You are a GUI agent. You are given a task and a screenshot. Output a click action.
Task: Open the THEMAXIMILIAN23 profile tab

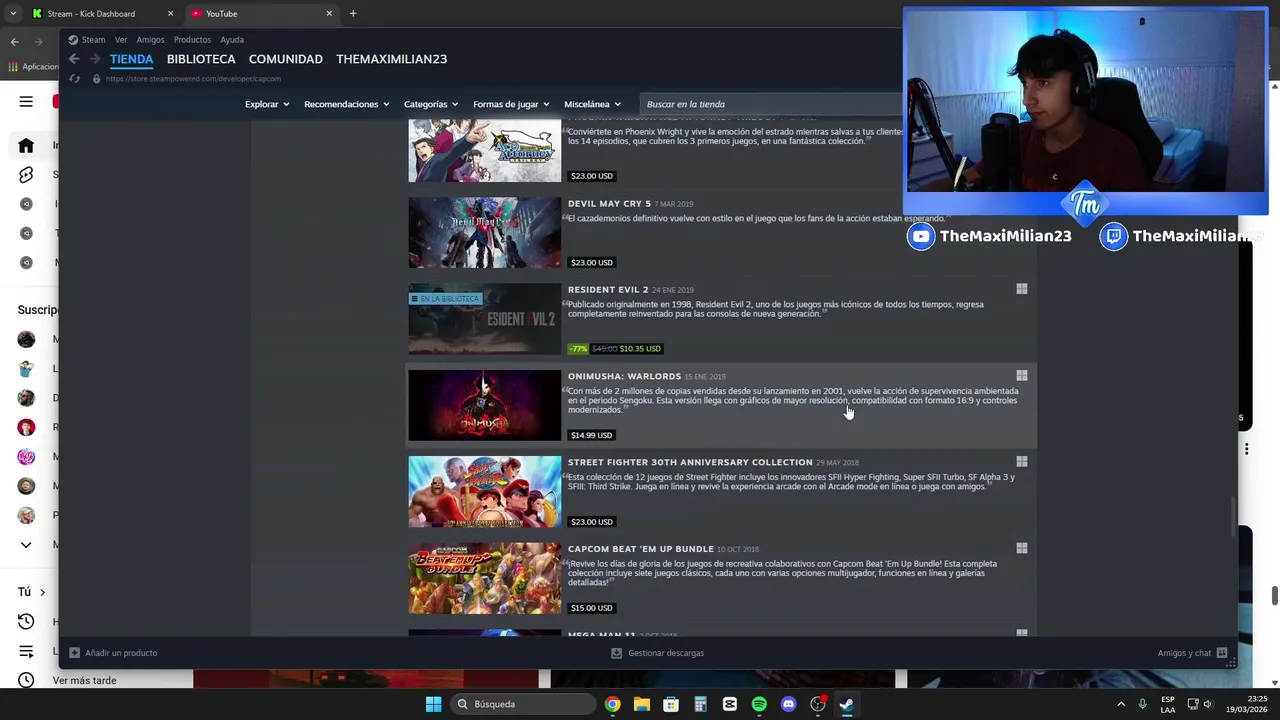tap(392, 59)
